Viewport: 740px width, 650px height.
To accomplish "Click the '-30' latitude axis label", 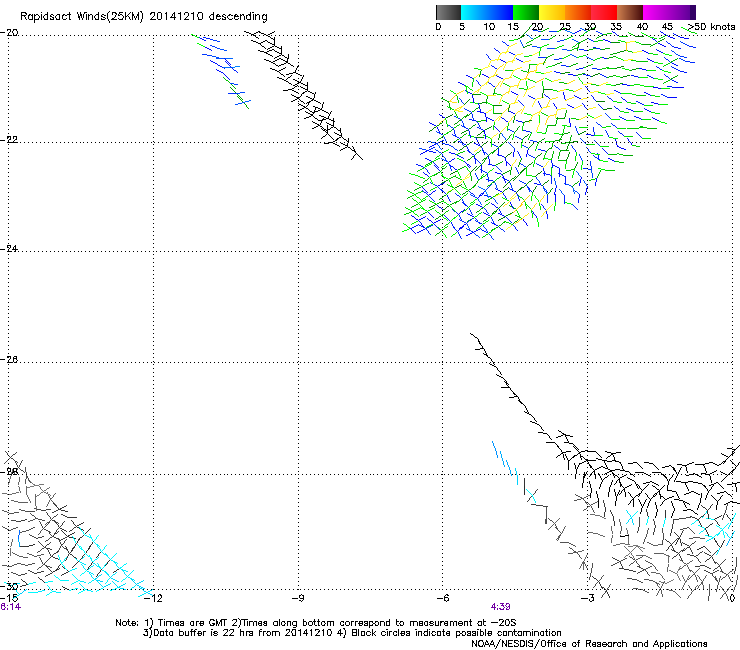I will tap(9, 586).
